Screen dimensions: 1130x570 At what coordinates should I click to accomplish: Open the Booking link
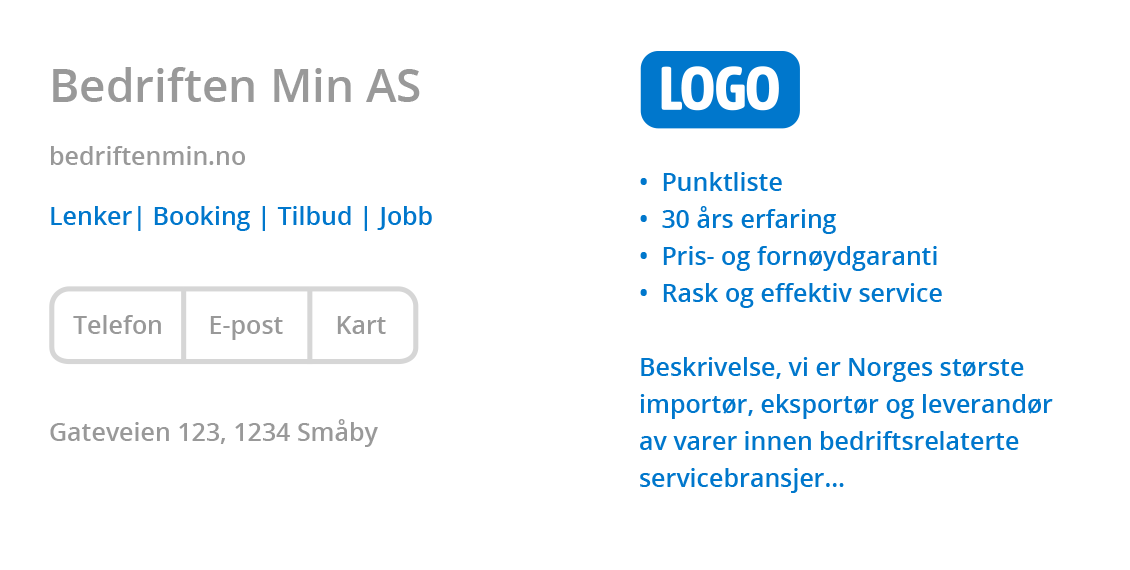[201, 217]
